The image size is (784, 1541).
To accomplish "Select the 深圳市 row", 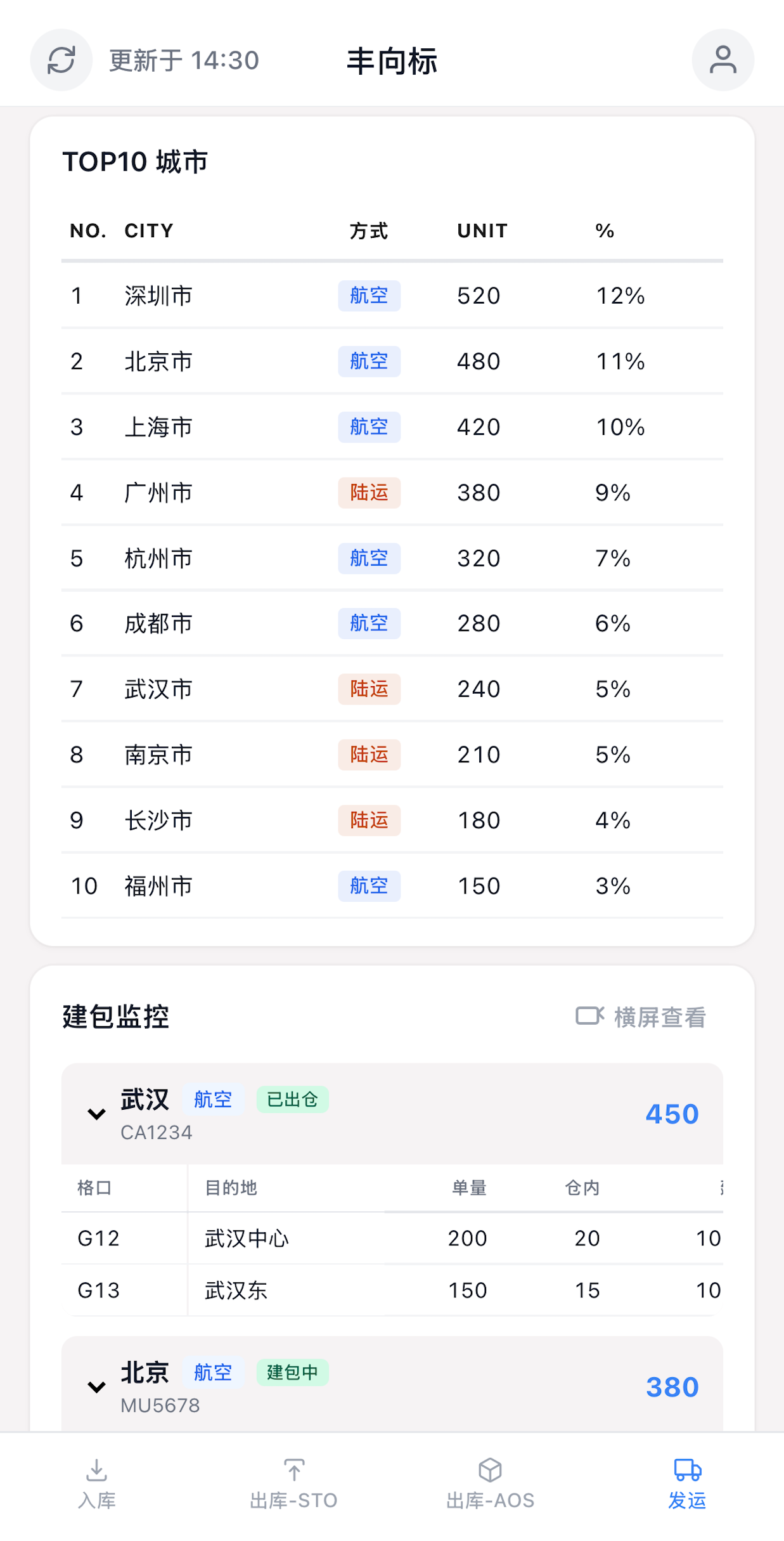I will [392, 296].
